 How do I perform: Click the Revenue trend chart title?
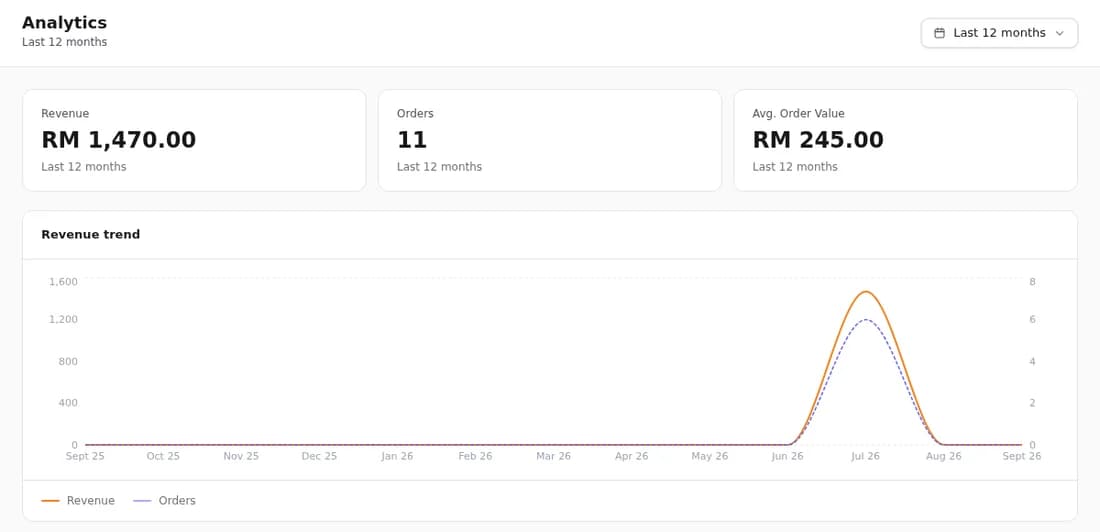pos(90,234)
